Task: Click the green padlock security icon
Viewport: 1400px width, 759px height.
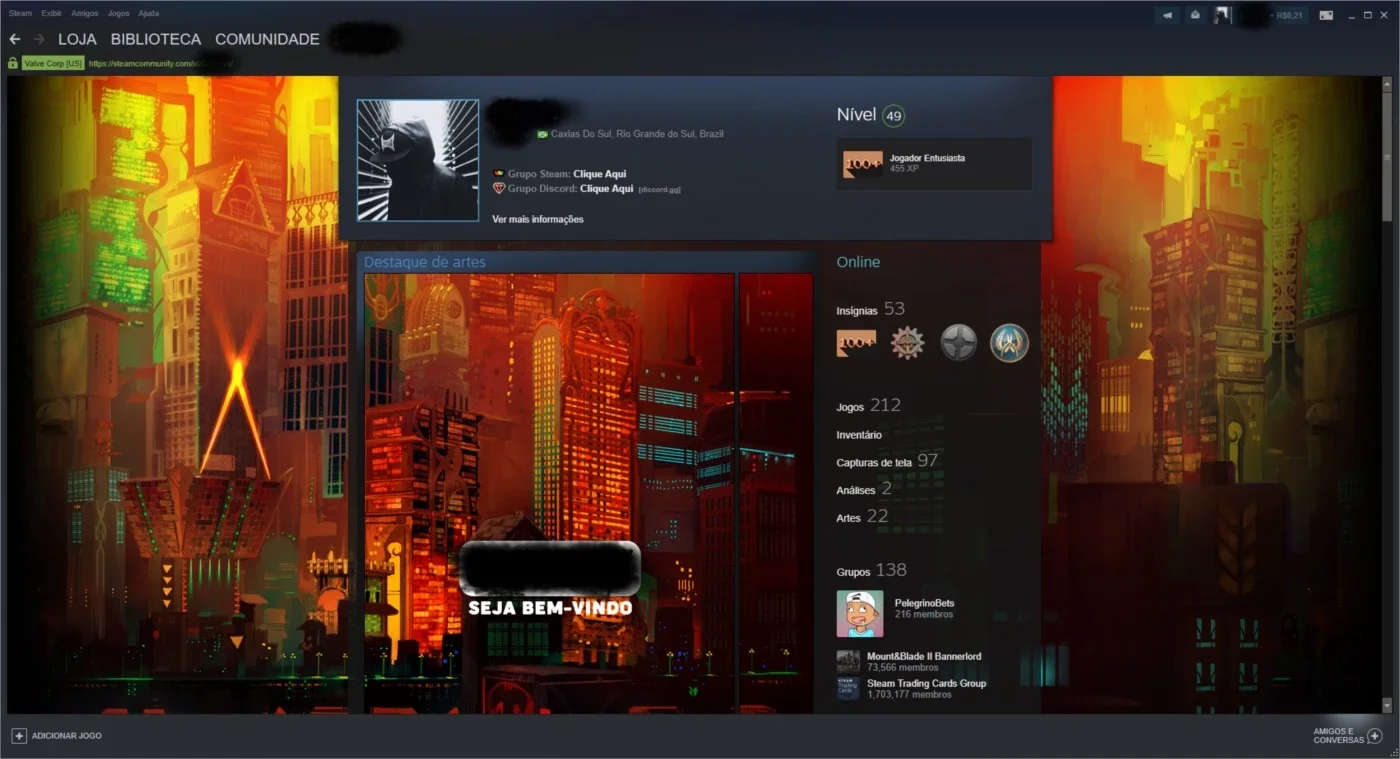Action: [13, 63]
